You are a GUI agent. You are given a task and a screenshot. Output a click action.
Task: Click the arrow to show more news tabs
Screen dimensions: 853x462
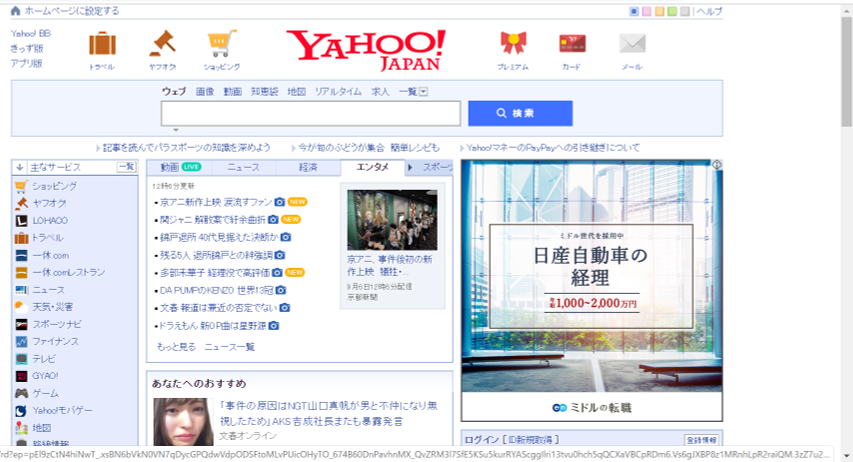(410, 168)
